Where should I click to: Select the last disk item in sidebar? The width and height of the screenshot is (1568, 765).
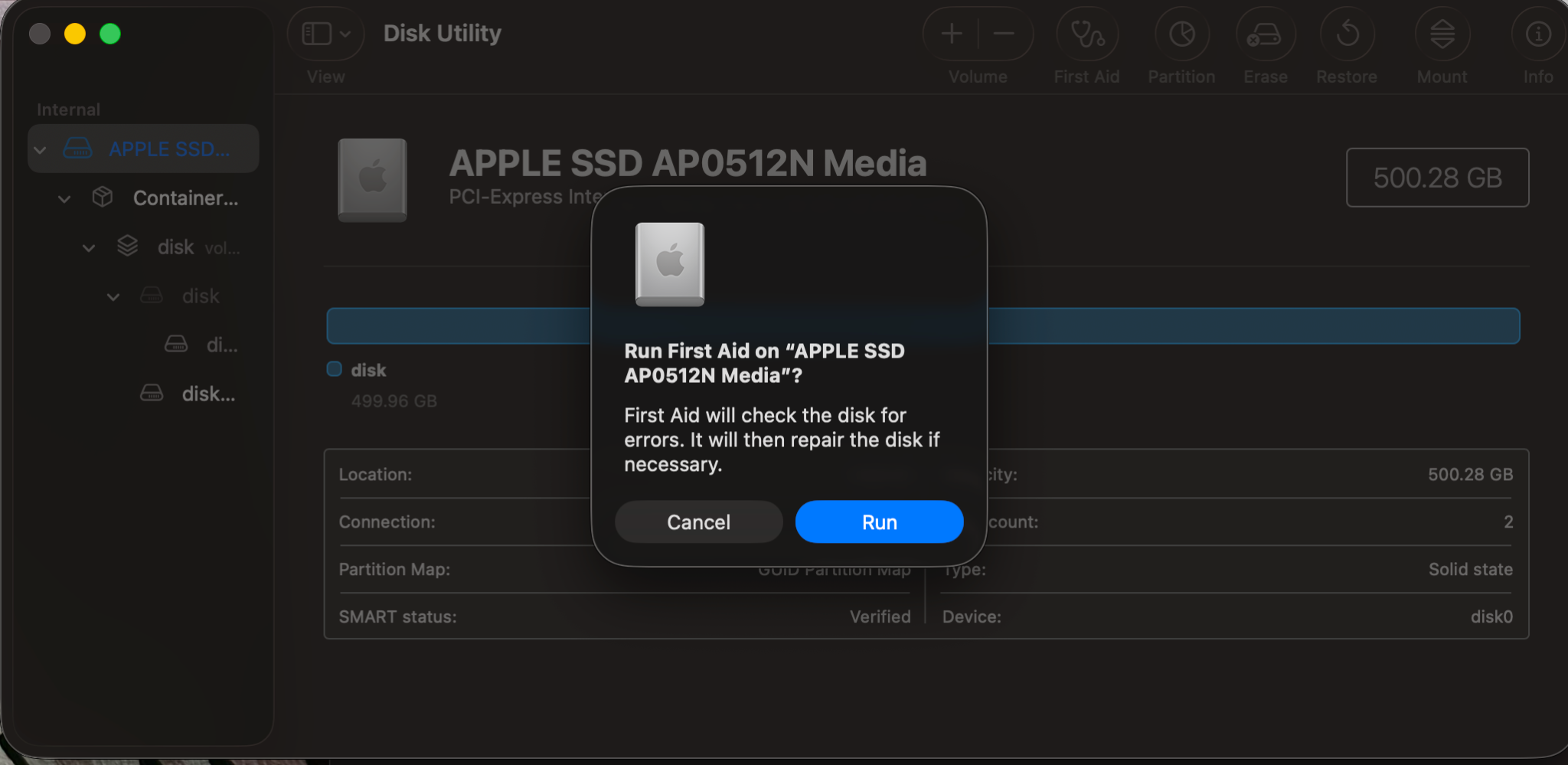tap(207, 394)
